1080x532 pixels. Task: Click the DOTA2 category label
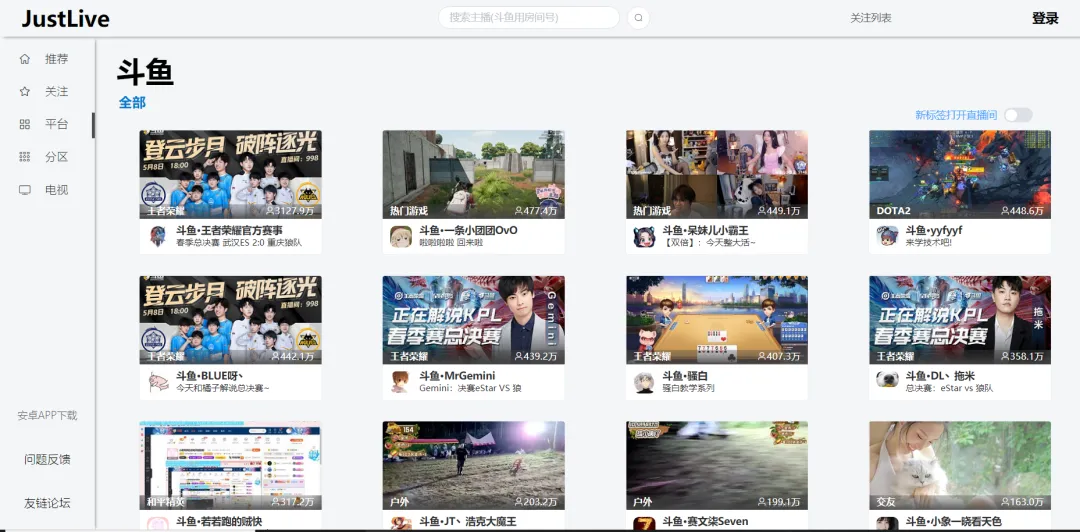pyautogui.click(x=893, y=211)
